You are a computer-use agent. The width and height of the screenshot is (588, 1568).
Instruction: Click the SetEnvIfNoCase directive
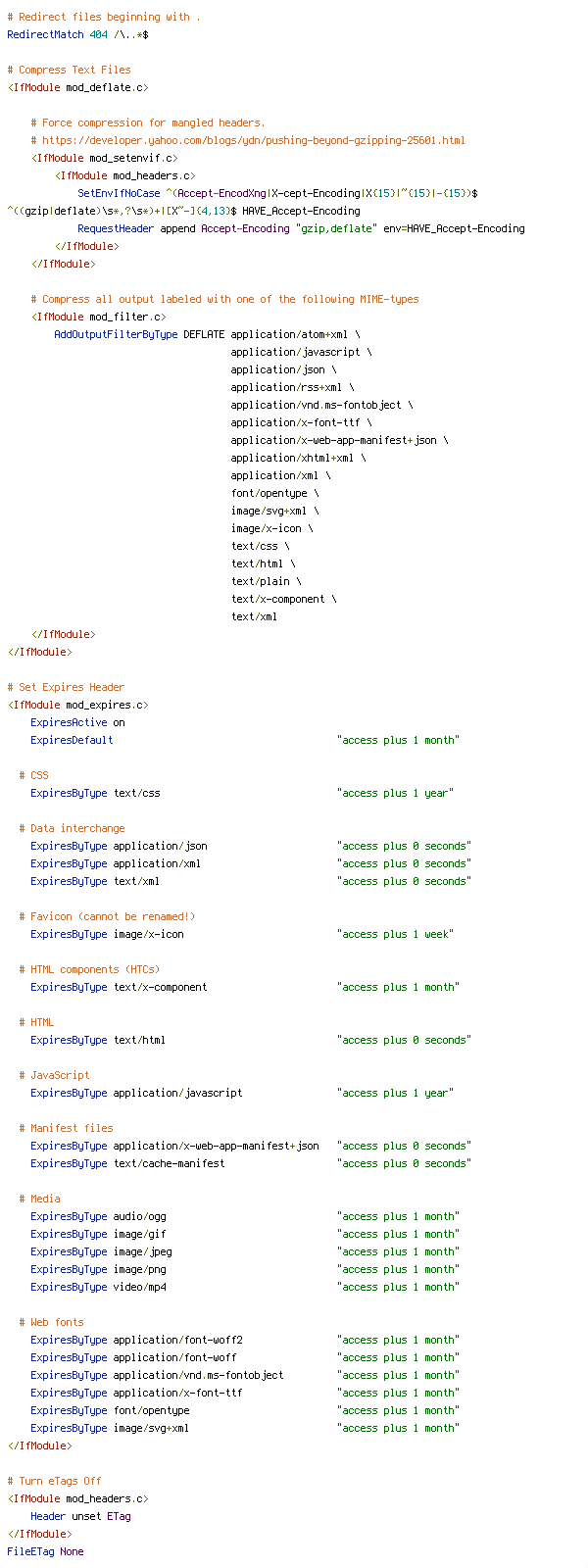point(119,193)
